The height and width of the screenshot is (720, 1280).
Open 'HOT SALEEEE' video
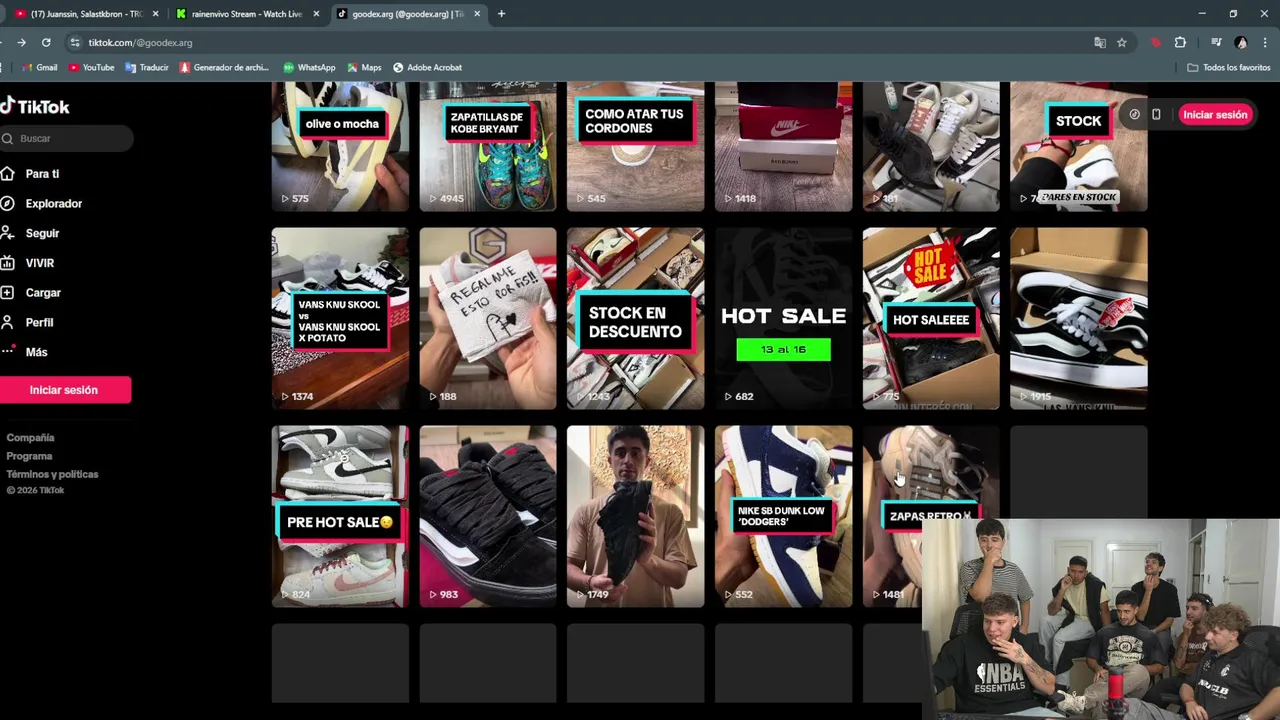[931, 318]
